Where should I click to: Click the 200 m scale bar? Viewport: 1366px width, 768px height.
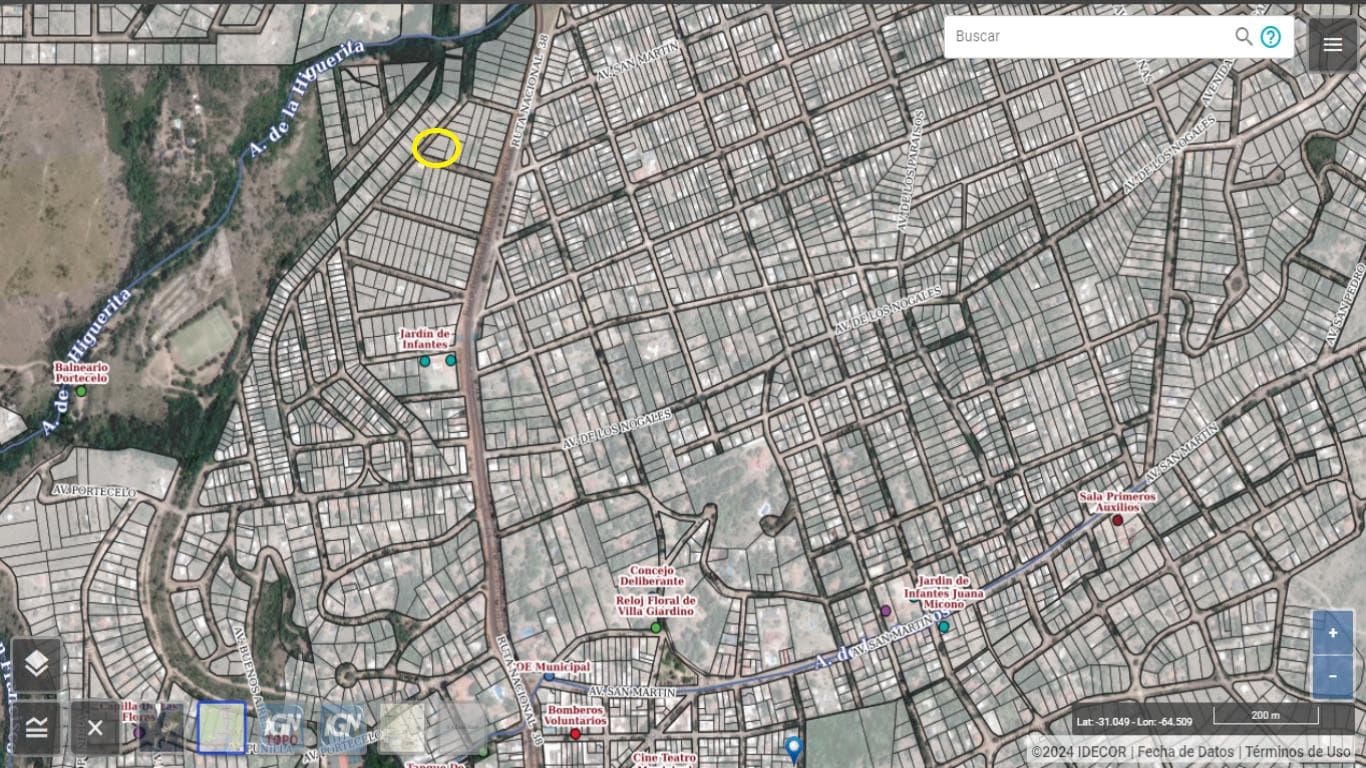(x=1266, y=716)
